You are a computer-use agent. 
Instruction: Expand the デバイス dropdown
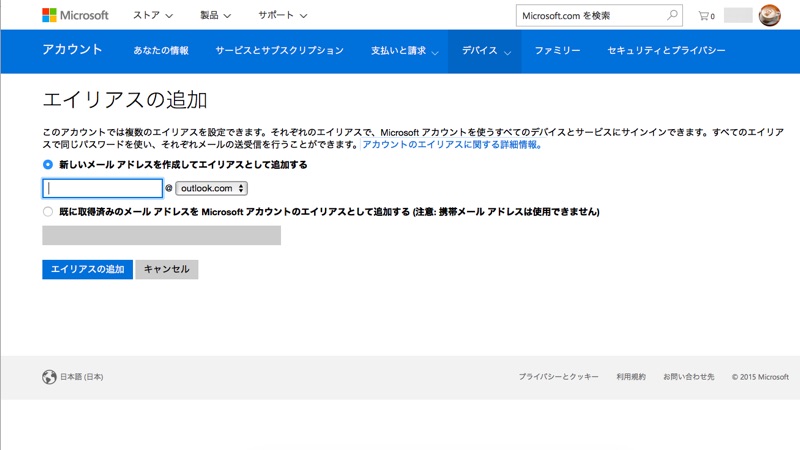point(486,51)
